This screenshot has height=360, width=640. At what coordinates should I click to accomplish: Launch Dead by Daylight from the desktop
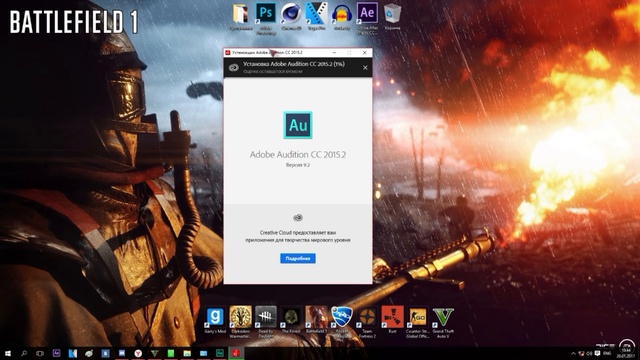tap(266, 322)
